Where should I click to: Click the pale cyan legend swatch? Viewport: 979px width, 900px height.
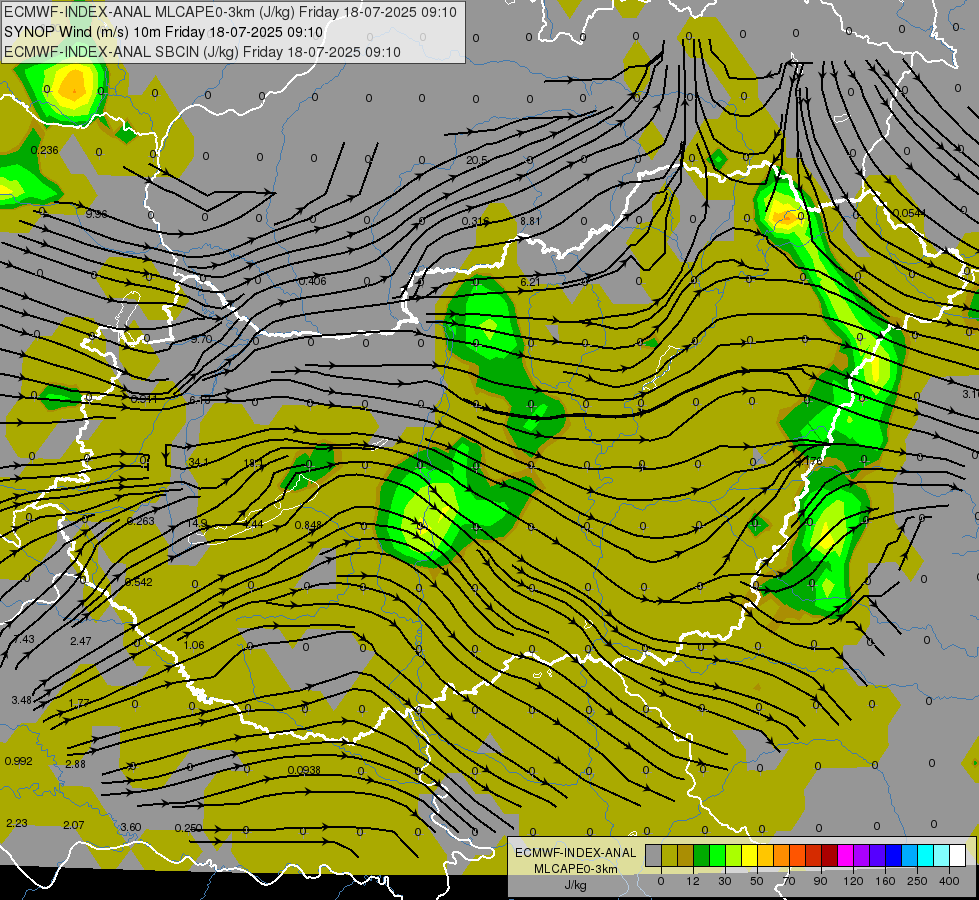(942, 855)
